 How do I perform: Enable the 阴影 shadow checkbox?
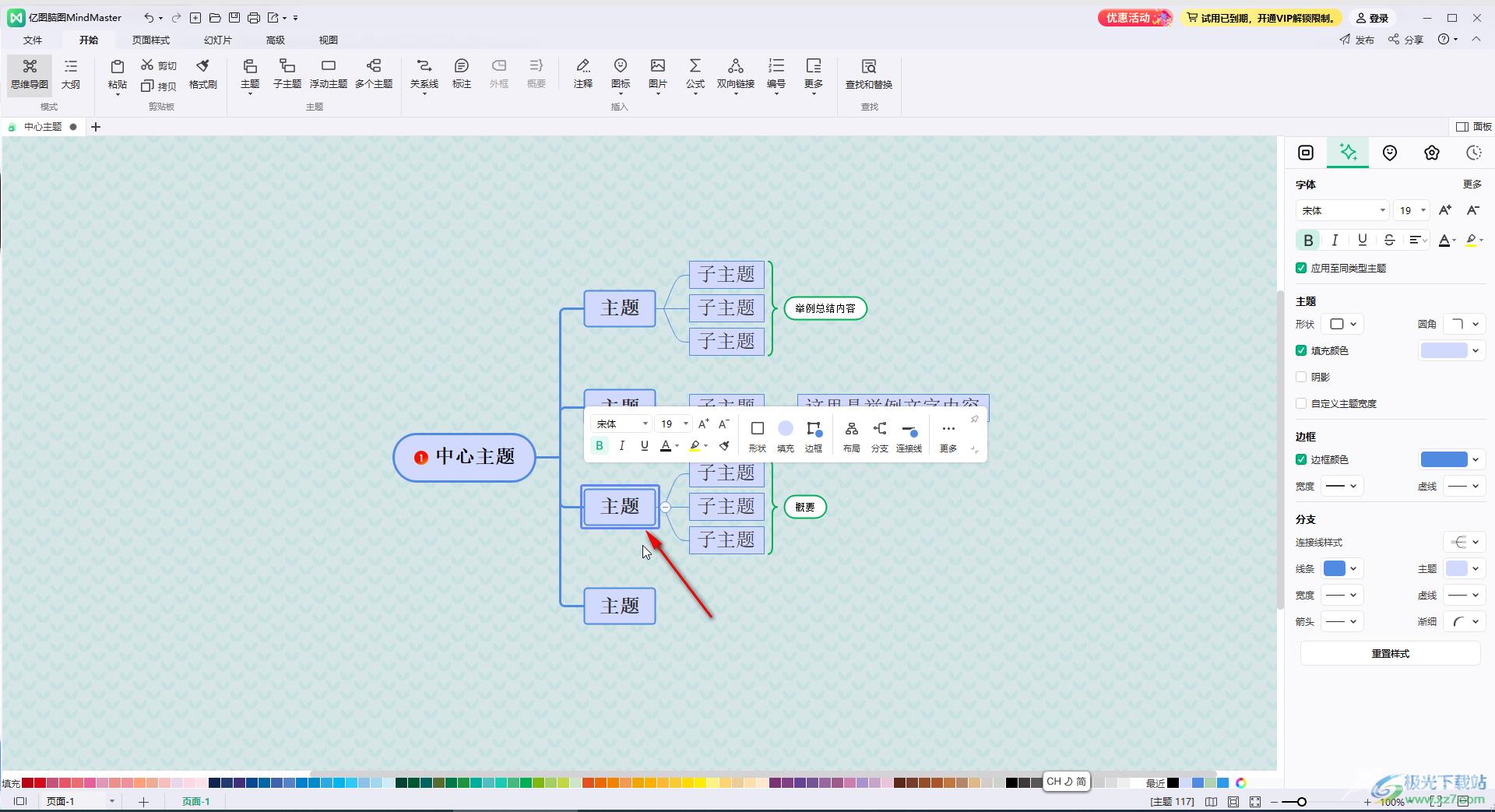[1301, 377]
